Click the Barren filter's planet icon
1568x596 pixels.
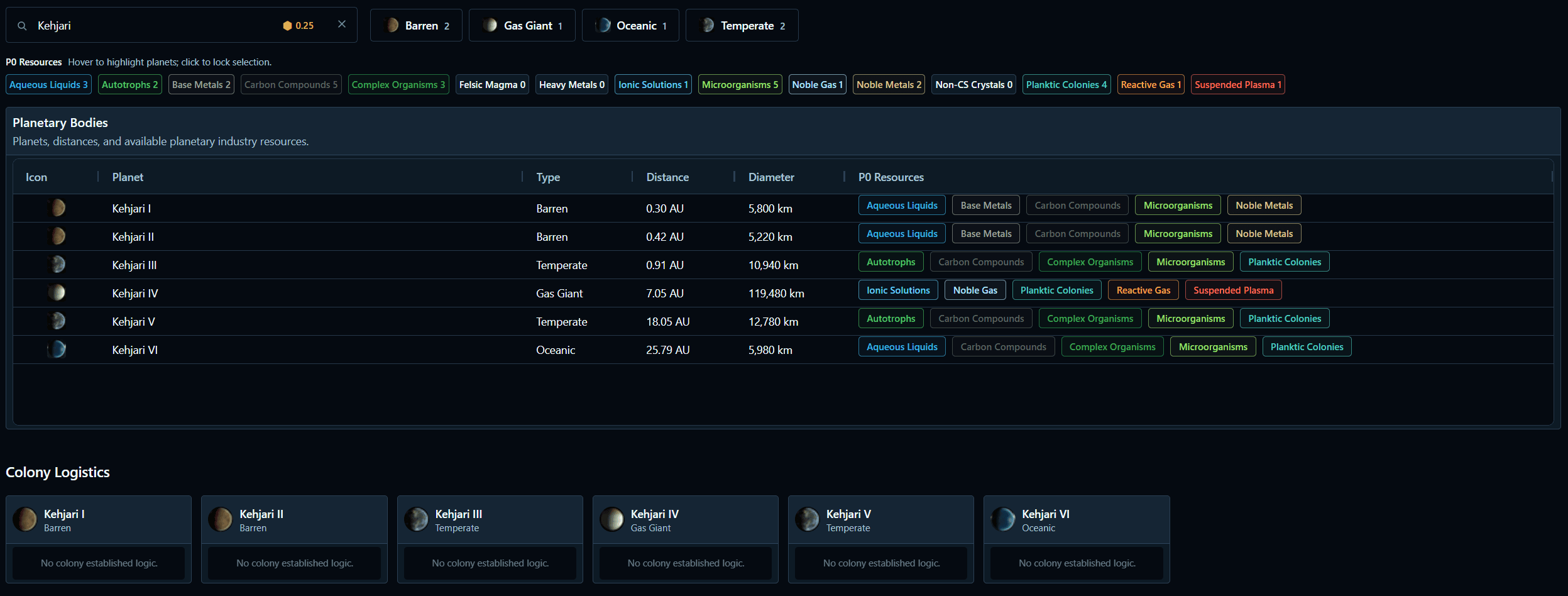point(391,25)
